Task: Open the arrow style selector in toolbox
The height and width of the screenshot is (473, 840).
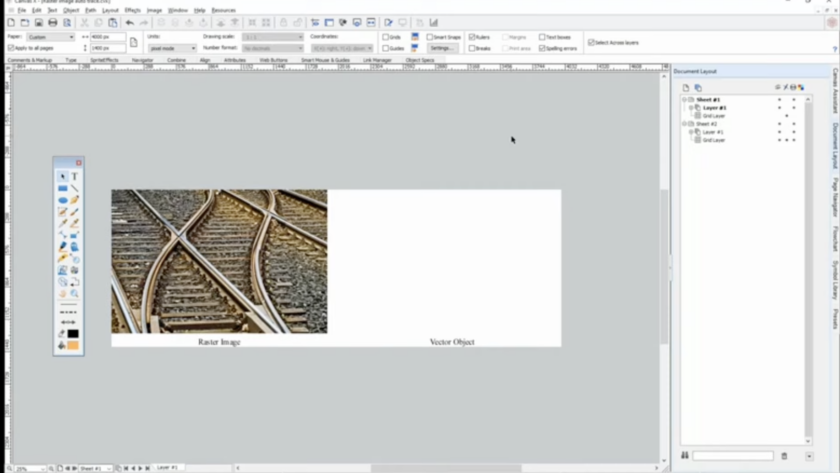Action: (68, 322)
